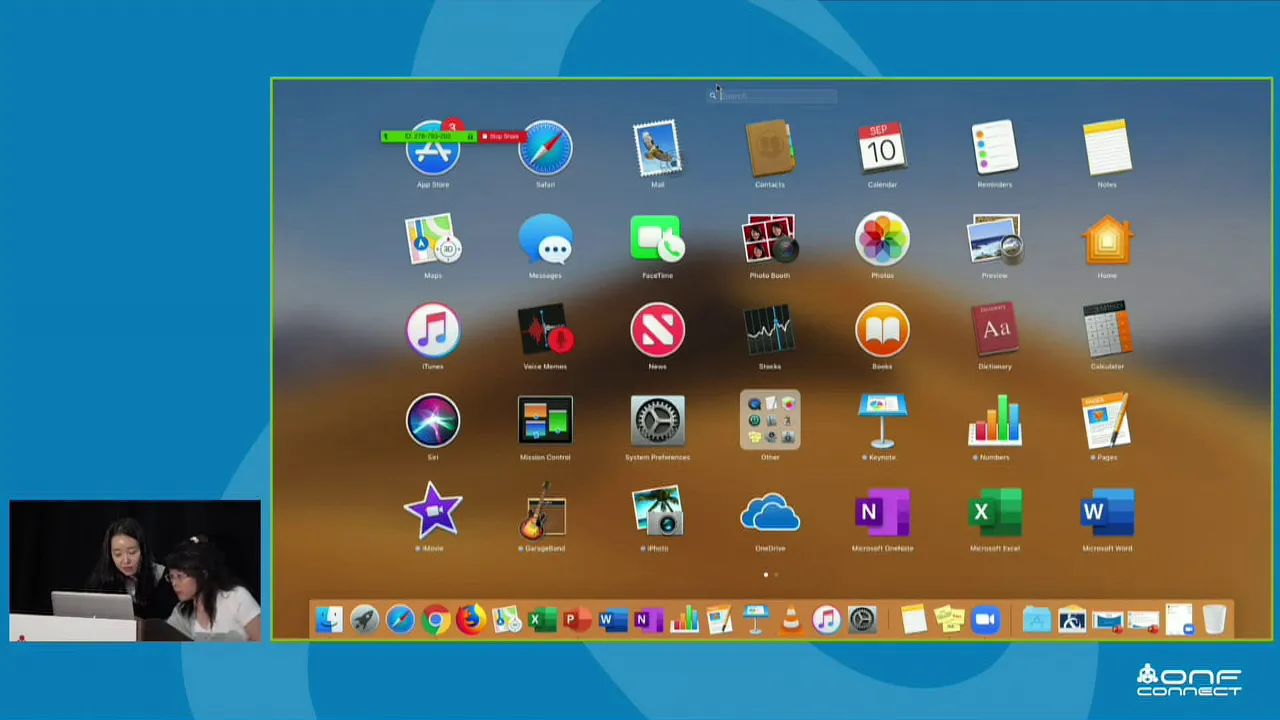Expand the Other apps folder

770,420
